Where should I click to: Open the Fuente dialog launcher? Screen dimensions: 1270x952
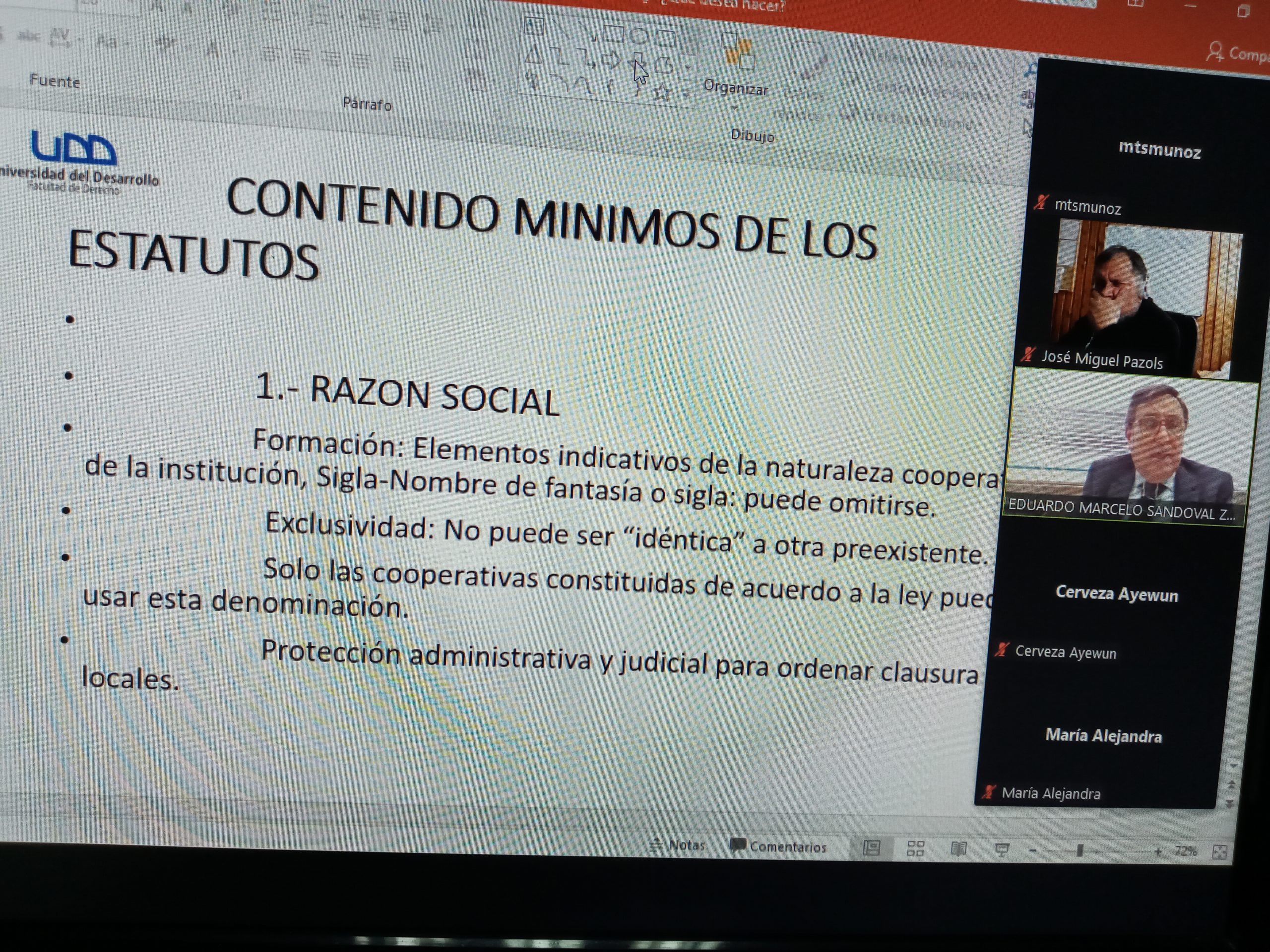tap(238, 96)
